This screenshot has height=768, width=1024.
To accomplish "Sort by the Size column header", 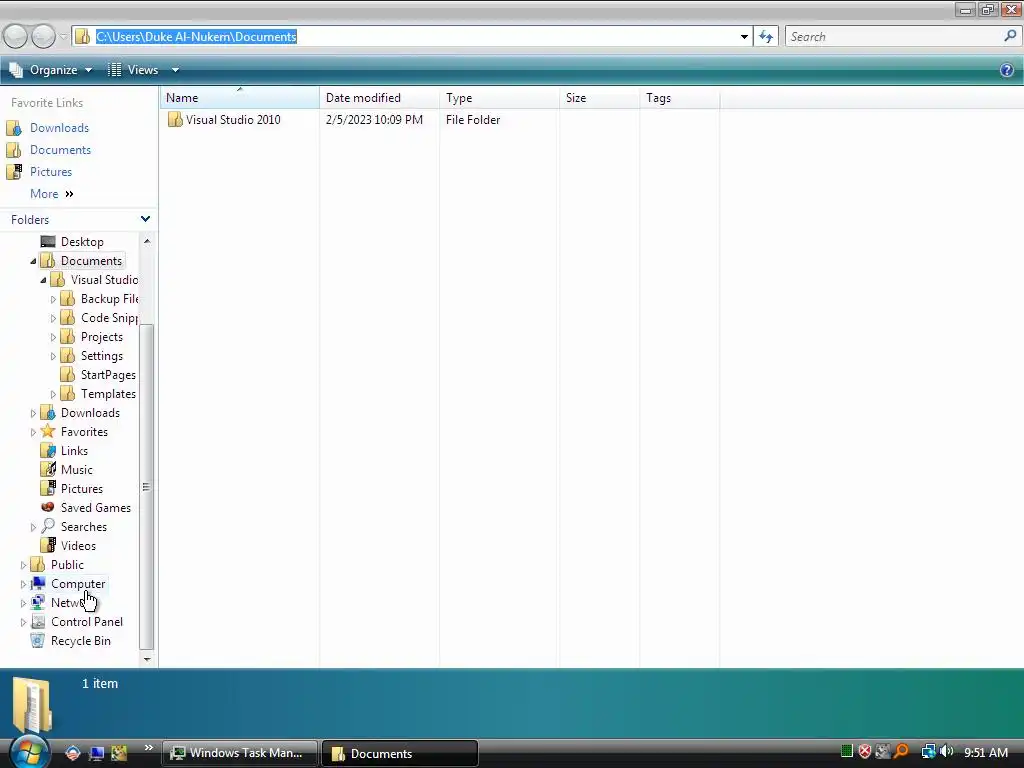I will [599, 98].
